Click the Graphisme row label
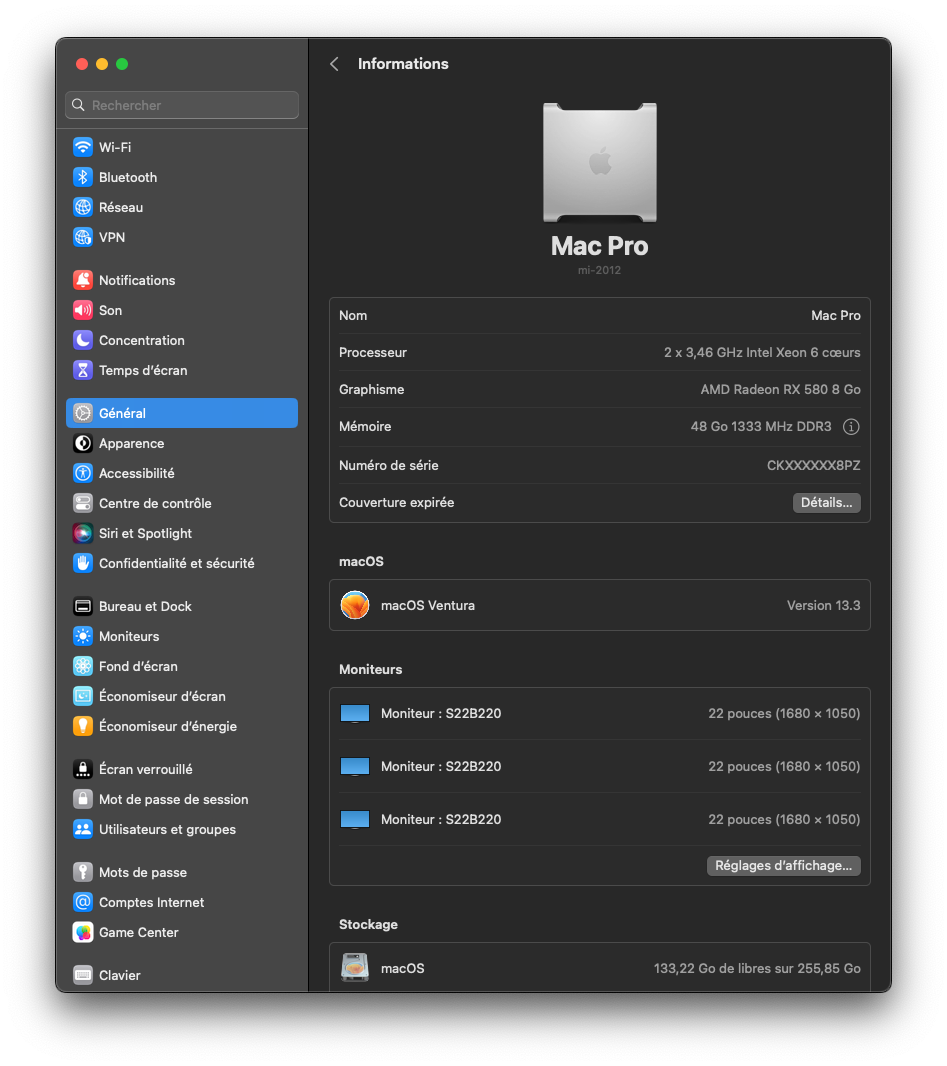The image size is (947, 1066). coord(372,390)
